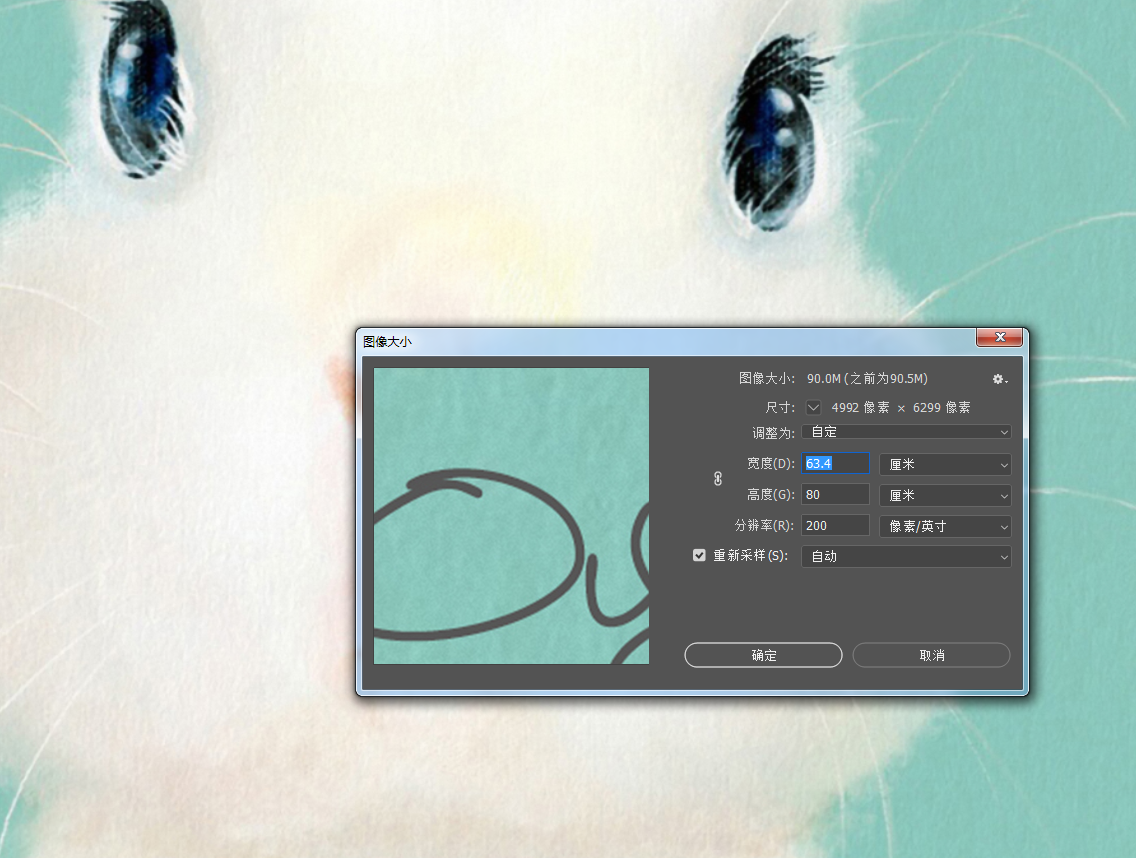Click the image preview thumbnail in dialog
Image resolution: width=1136 pixels, height=858 pixels.
[511, 516]
